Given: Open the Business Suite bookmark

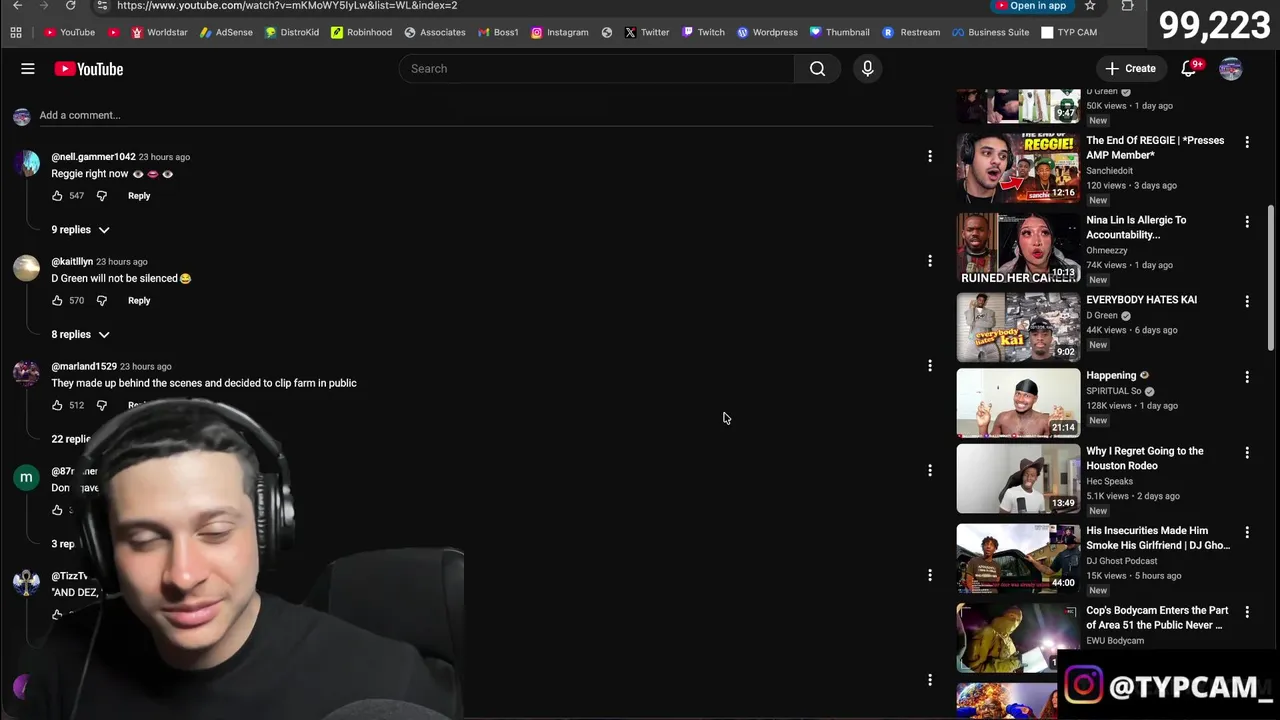Looking at the screenshot, I should (x=990, y=32).
